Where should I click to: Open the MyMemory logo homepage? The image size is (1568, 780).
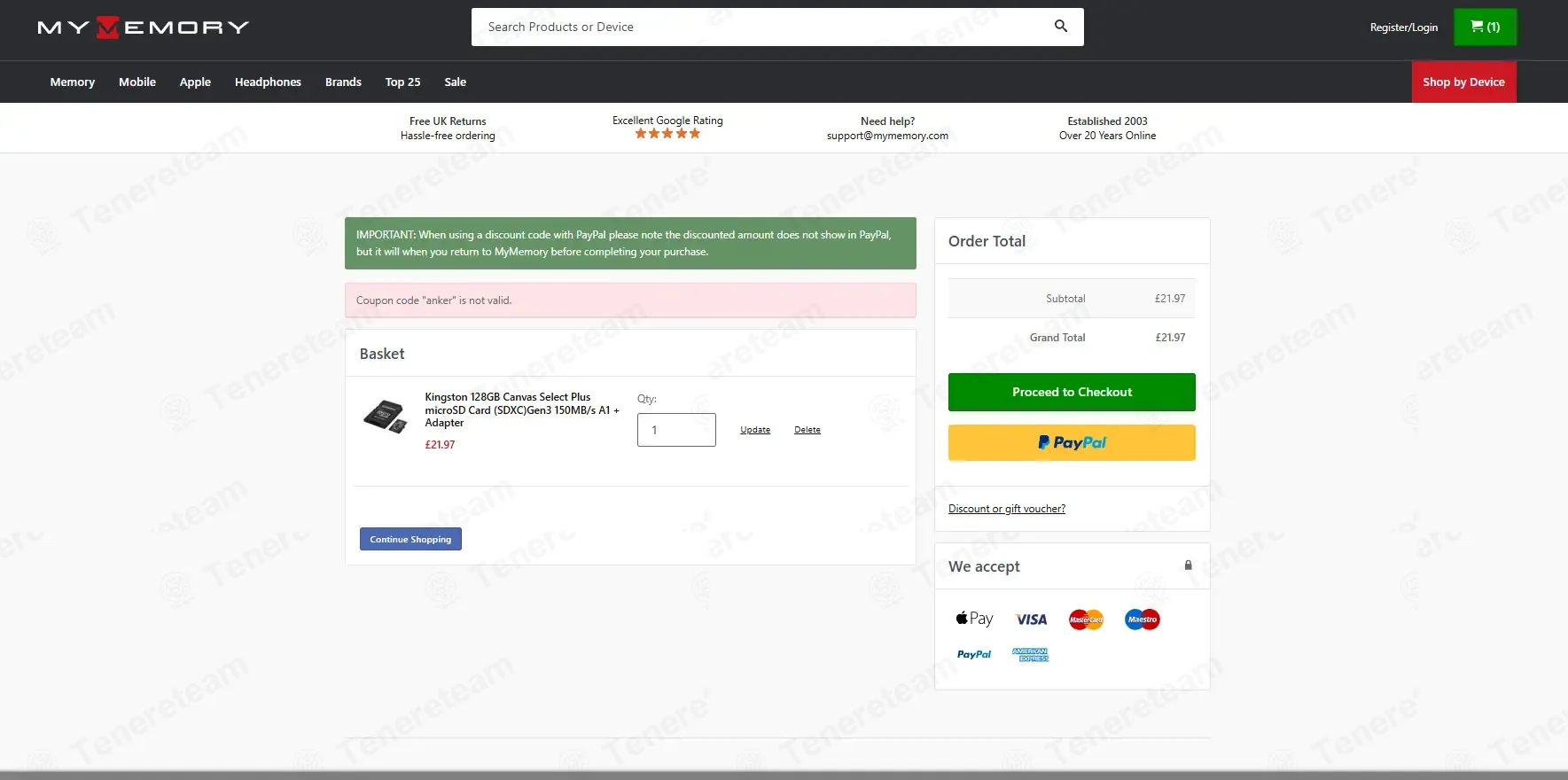pyautogui.click(x=144, y=27)
